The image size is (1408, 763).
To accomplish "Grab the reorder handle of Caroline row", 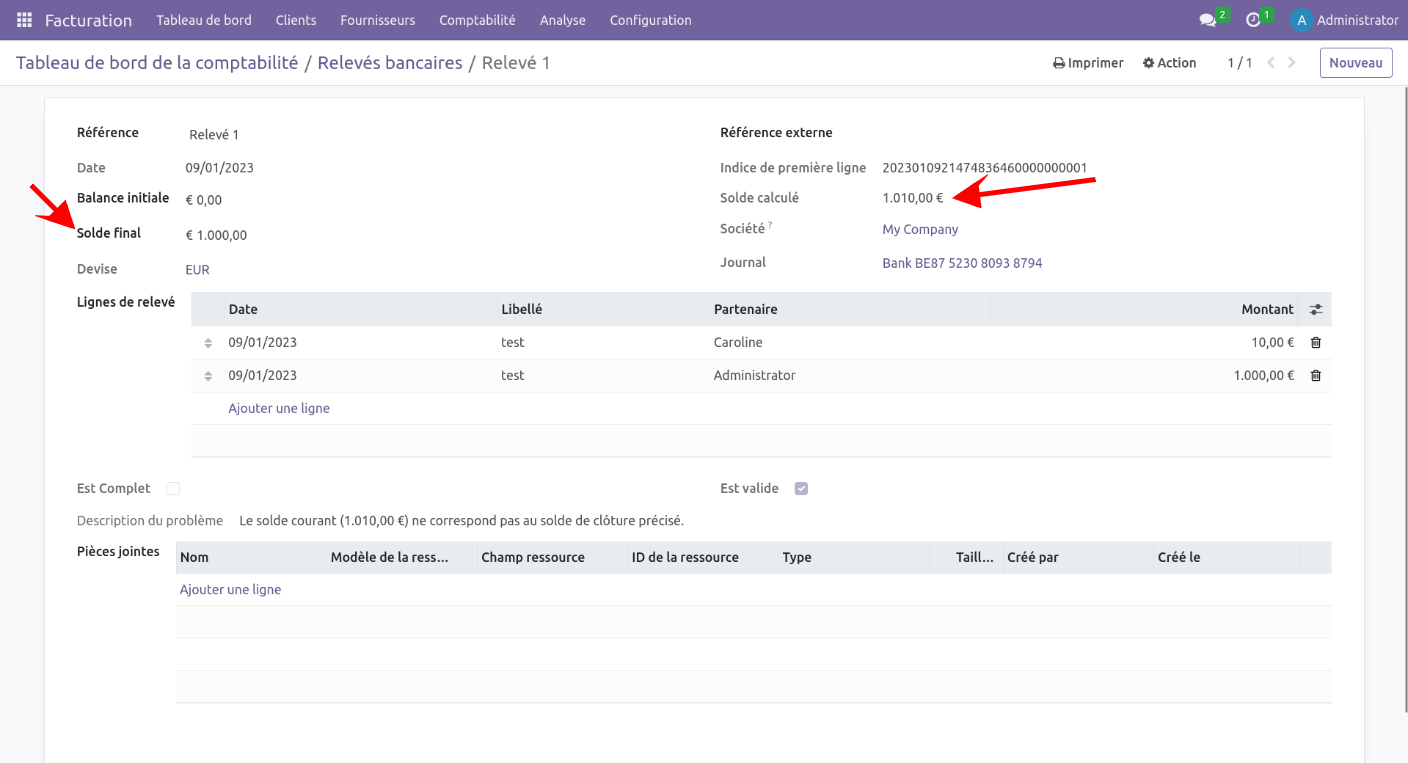I will (208, 343).
